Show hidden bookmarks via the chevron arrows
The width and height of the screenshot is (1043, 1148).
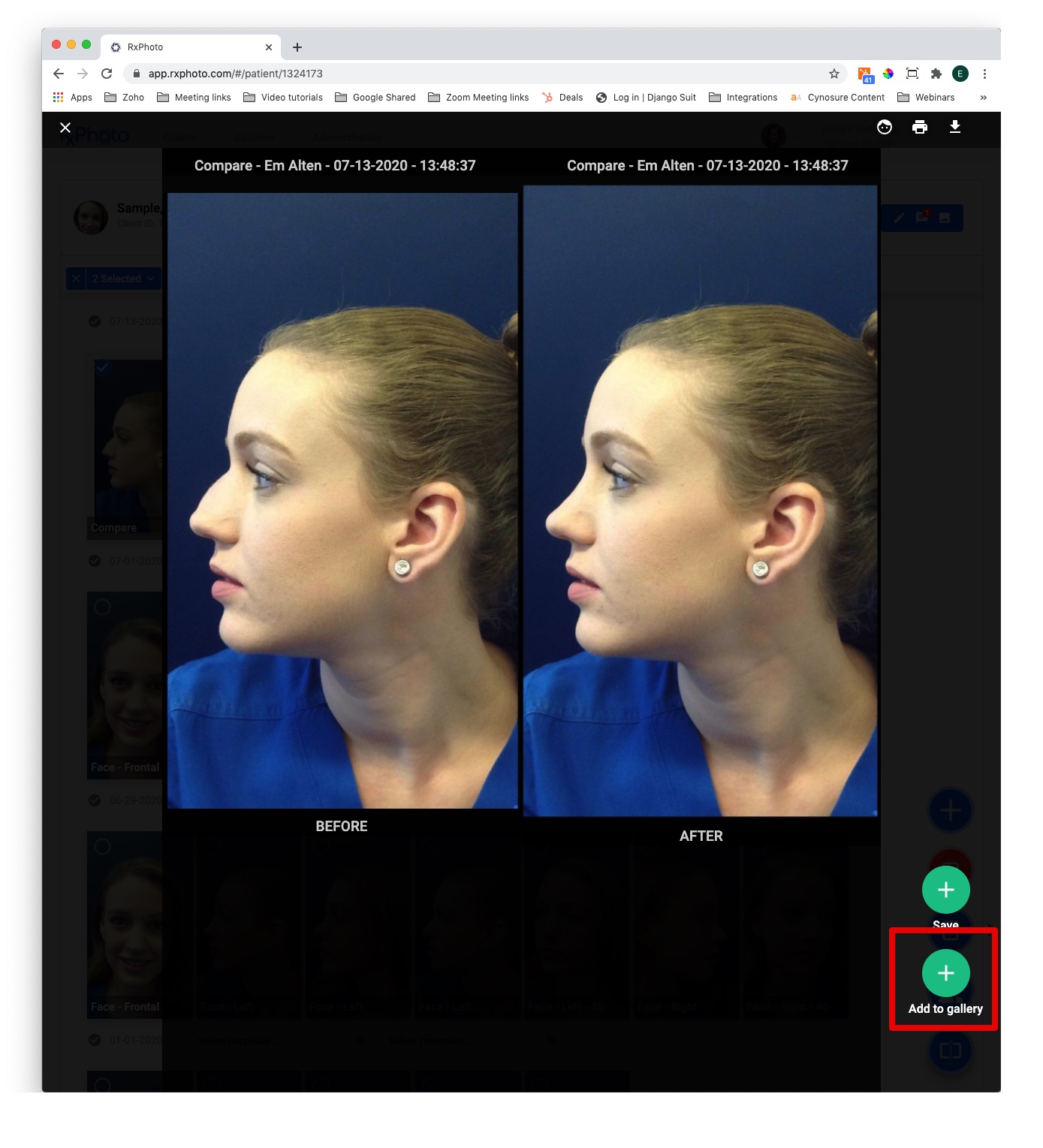984,97
